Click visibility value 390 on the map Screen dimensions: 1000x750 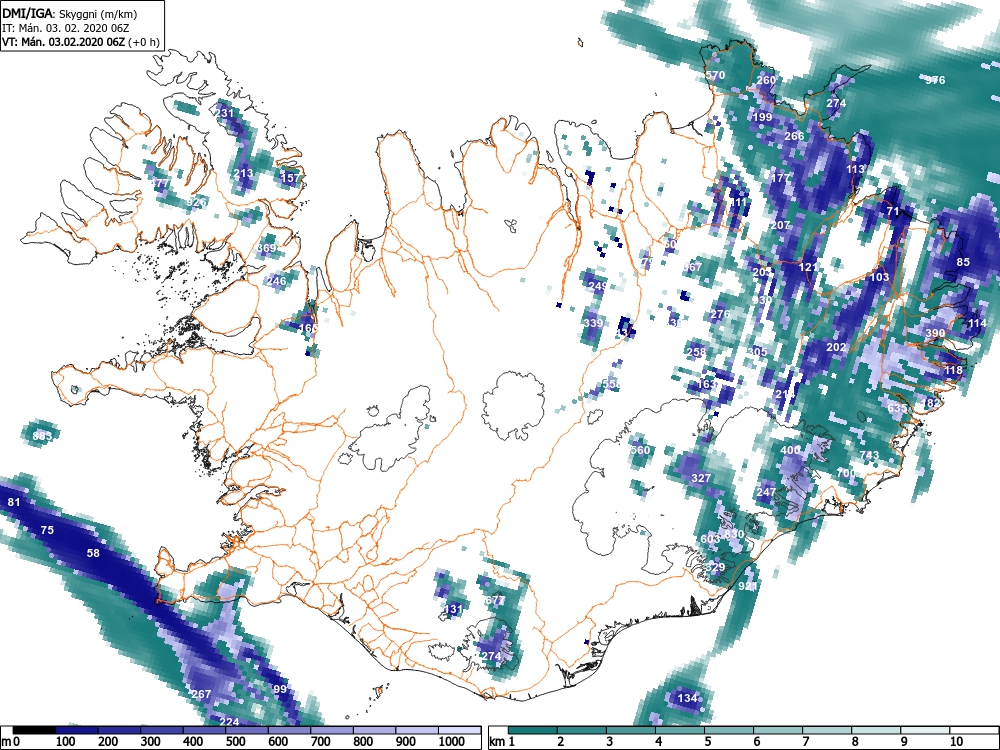coord(935,334)
